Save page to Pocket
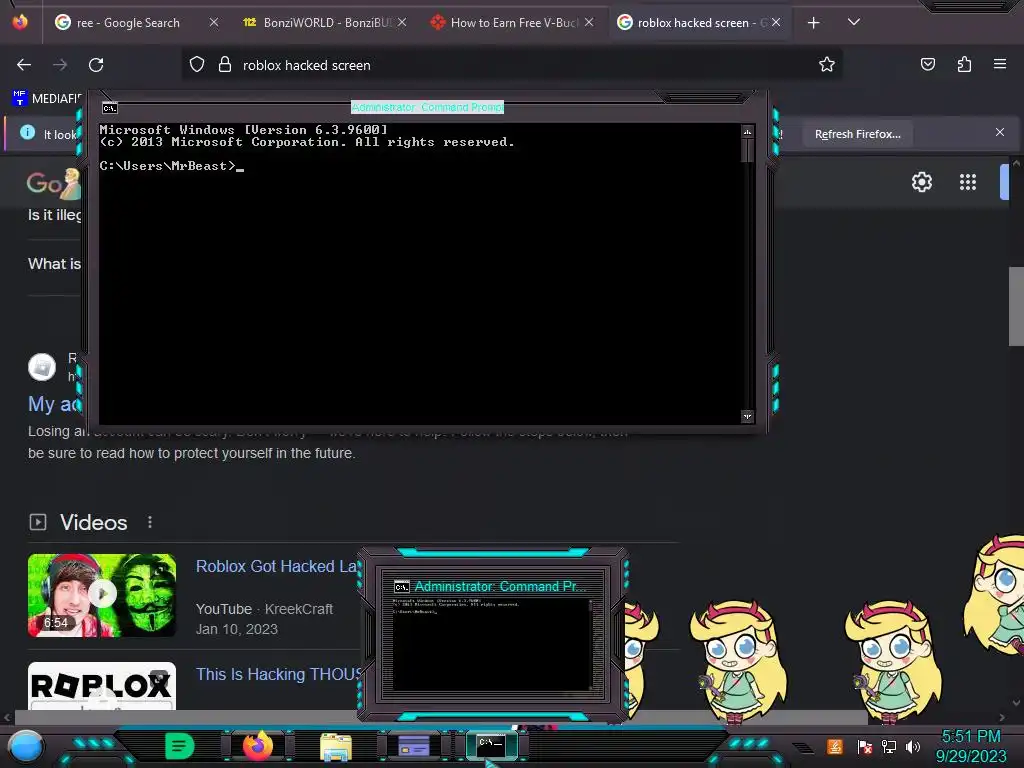This screenshot has height=768, width=1024. [x=927, y=64]
